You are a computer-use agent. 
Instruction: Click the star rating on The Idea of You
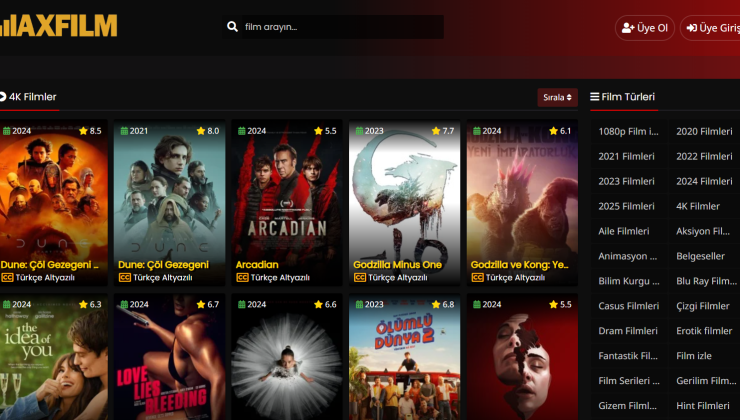point(89,304)
